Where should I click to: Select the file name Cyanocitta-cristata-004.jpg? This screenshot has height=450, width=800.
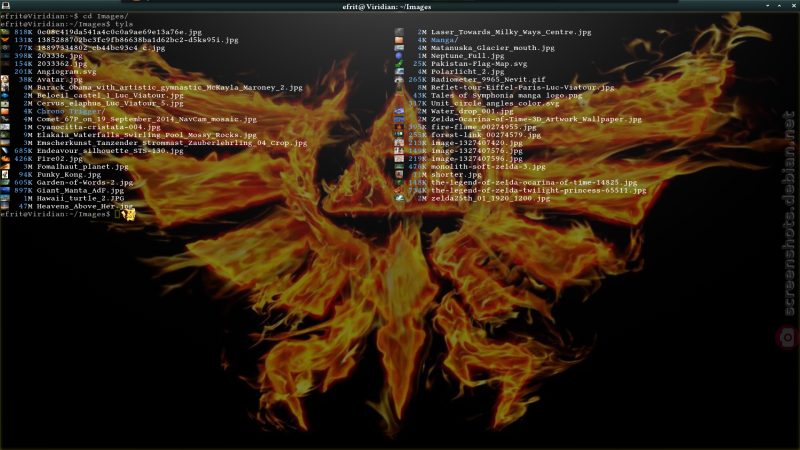[x=98, y=127]
